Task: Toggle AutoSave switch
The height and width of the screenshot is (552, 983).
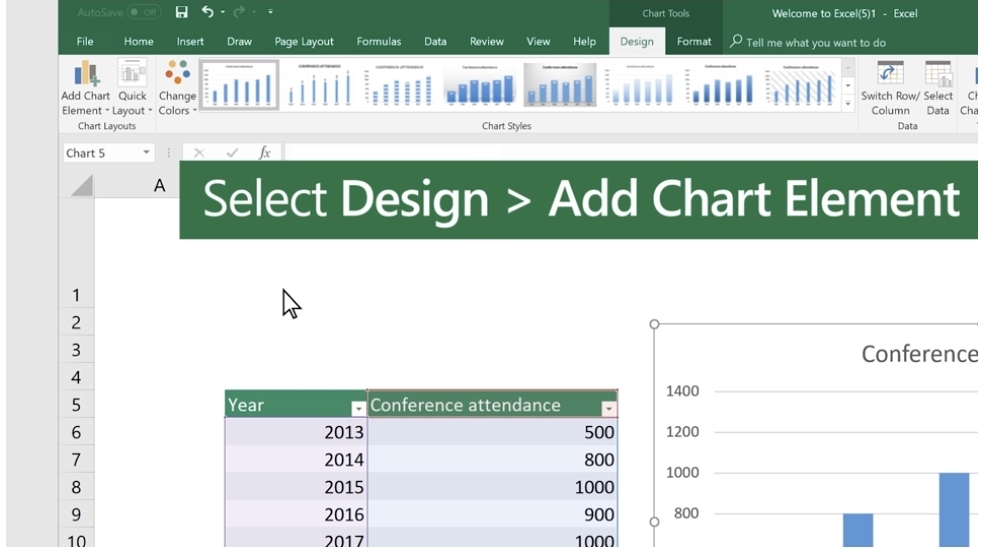Action: click(x=144, y=12)
